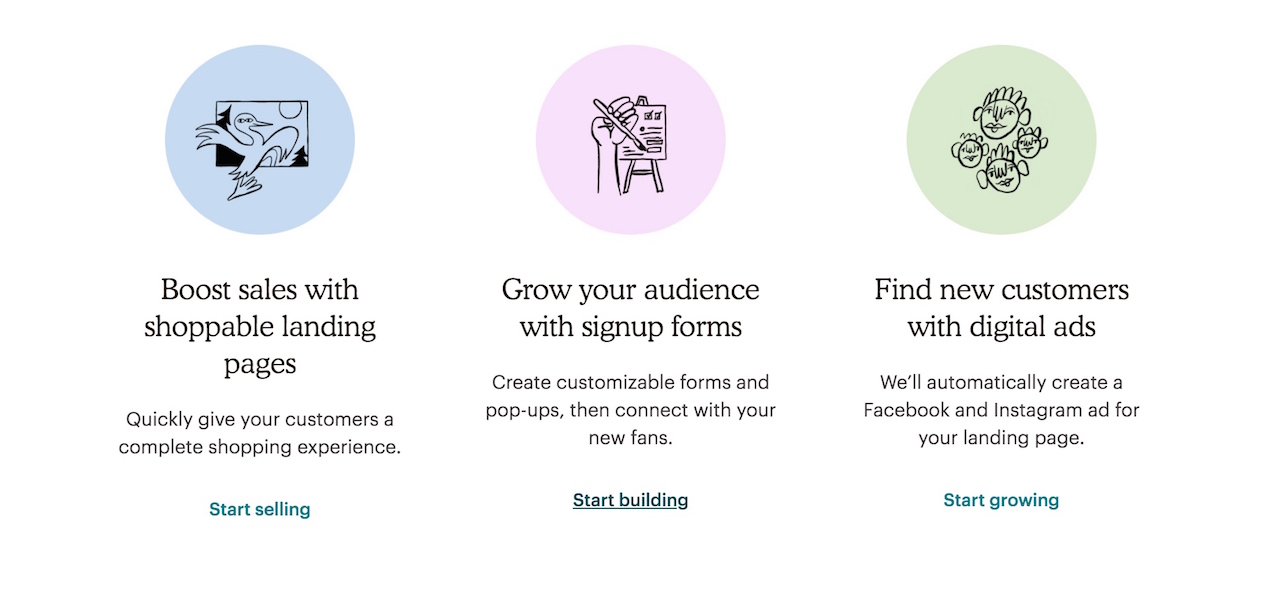The image size is (1280, 596).
Task: Click heading Find new customers with digital ads
Action: [x=1001, y=308]
